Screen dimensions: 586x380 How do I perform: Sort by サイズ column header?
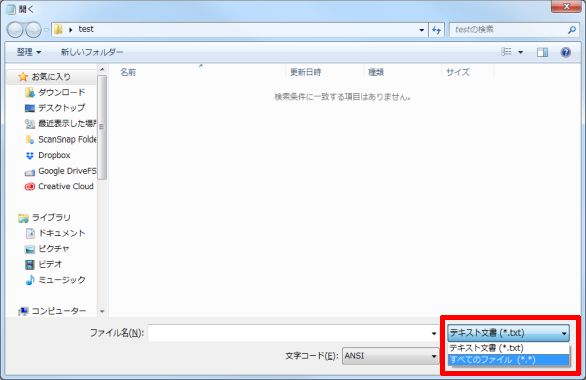[458, 72]
